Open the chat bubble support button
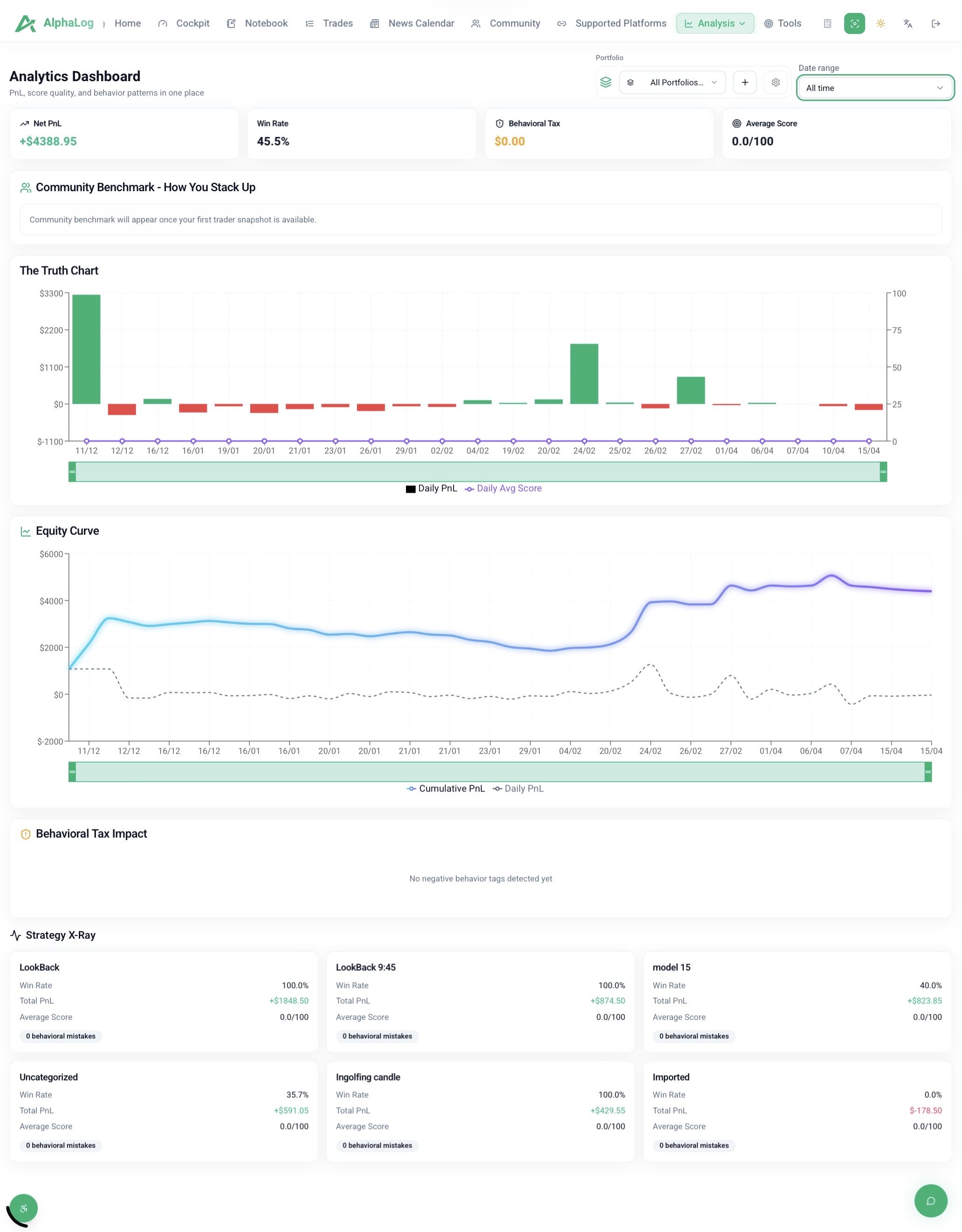 pyautogui.click(x=930, y=1200)
